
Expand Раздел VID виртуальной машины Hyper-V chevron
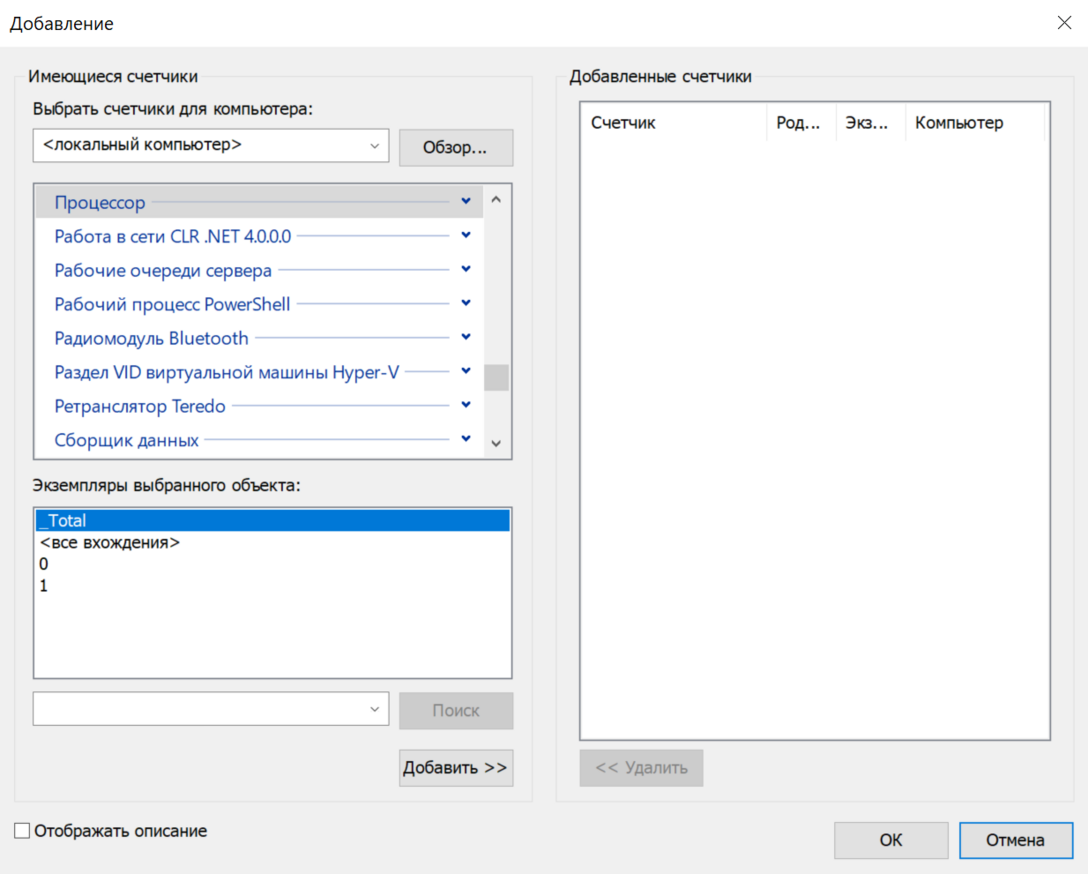click(x=466, y=372)
